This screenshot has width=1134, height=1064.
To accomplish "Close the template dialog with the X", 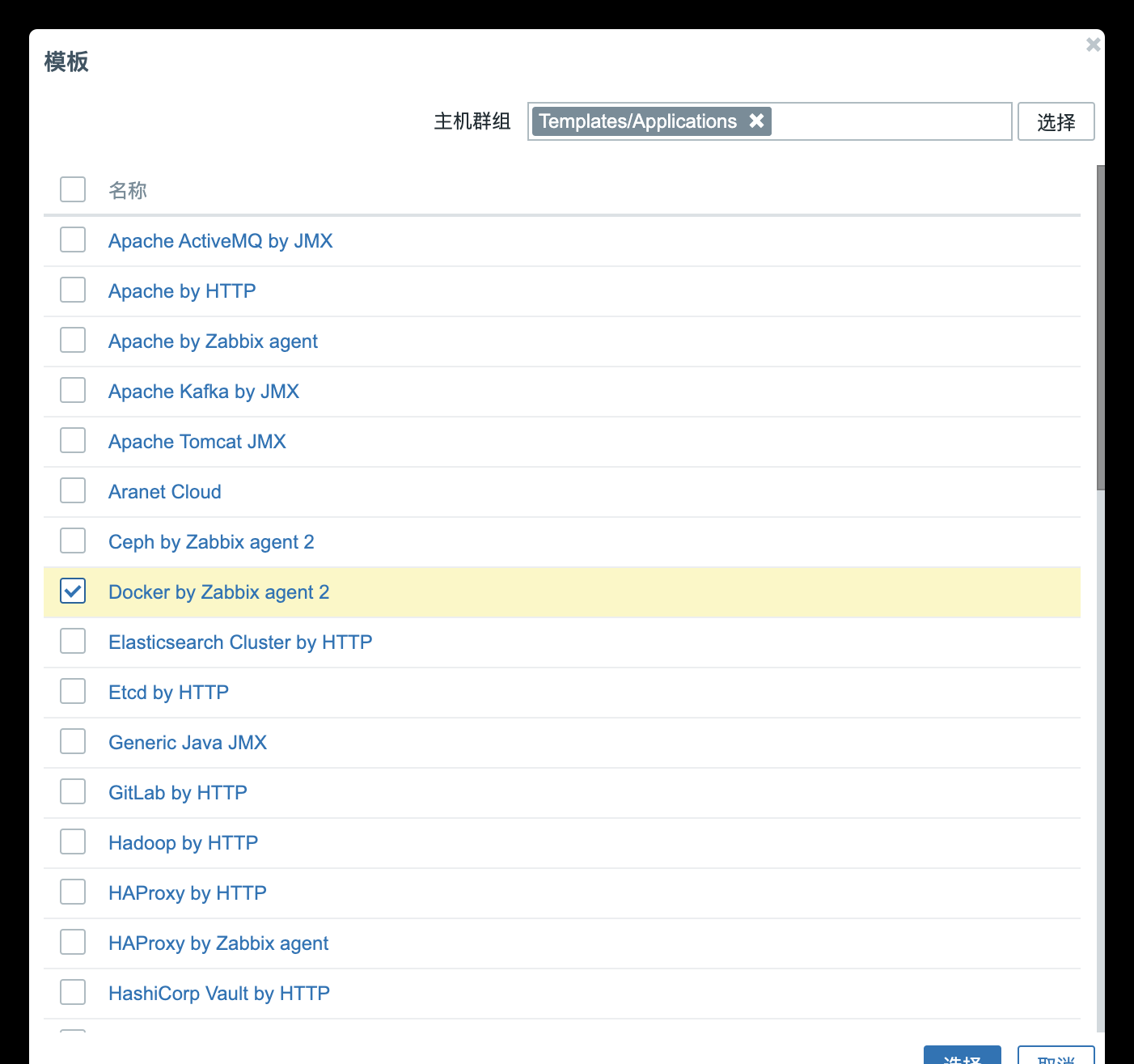I will (x=1093, y=45).
